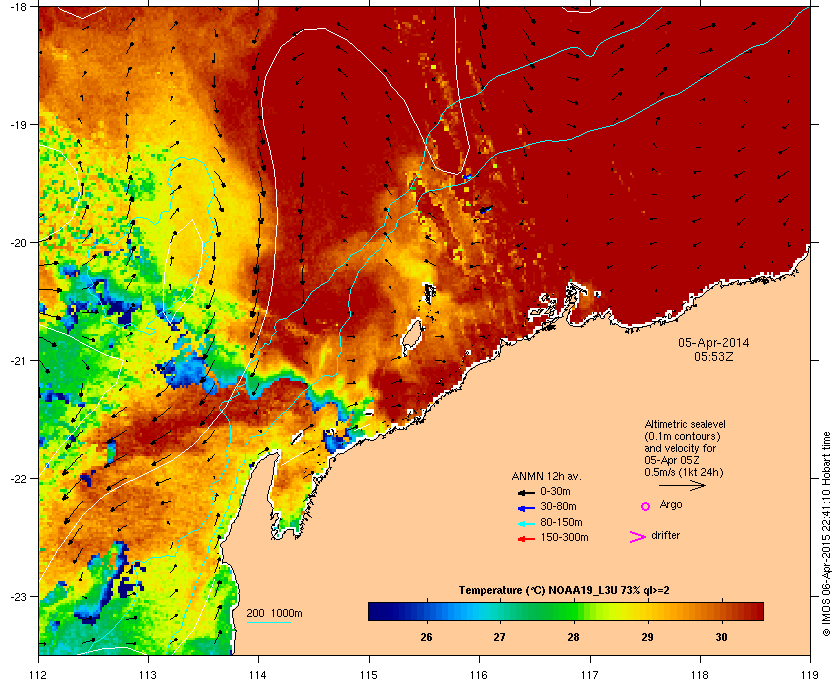Click the magenta Argo circle symbol
840x680 pixels.
click(646, 506)
